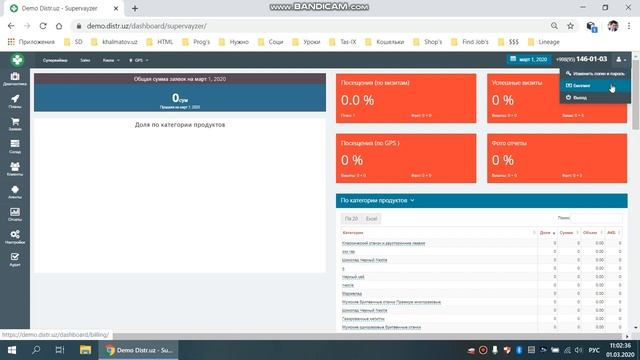Screen dimensions: 640x360
Task: Click the green Distr.uz logo
Action: [x=17, y=60]
